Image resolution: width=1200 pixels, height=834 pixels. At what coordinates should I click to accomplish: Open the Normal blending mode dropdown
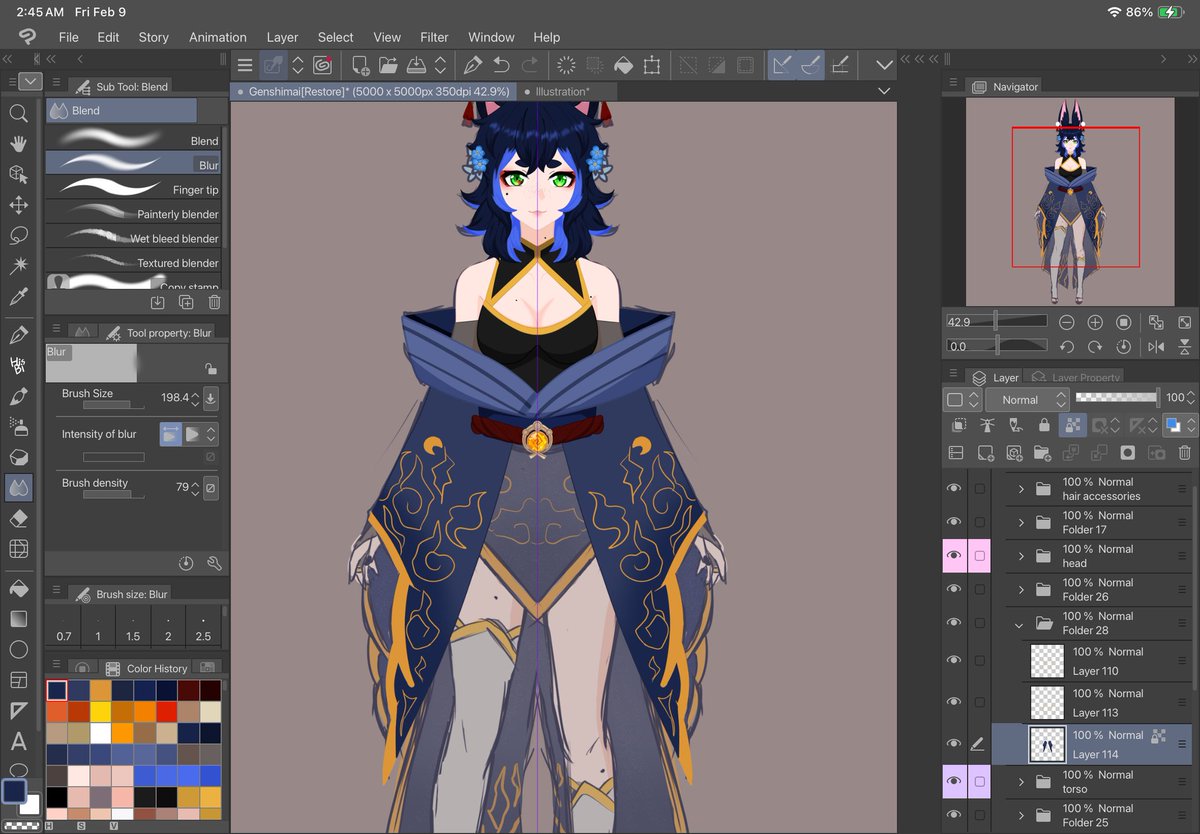pyautogui.click(x=1028, y=399)
